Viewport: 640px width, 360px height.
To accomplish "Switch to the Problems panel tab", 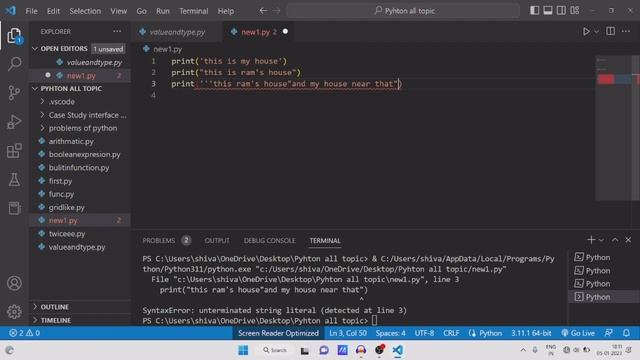I will pyautogui.click(x=159, y=241).
